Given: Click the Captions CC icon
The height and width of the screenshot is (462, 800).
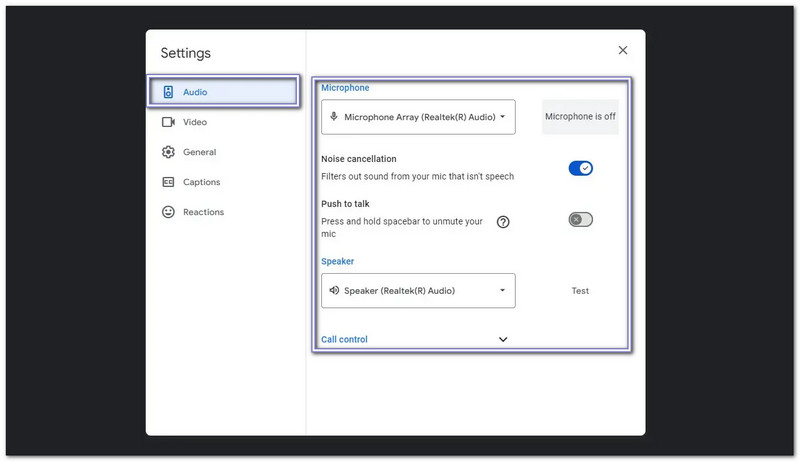Looking at the screenshot, I should tap(168, 182).
